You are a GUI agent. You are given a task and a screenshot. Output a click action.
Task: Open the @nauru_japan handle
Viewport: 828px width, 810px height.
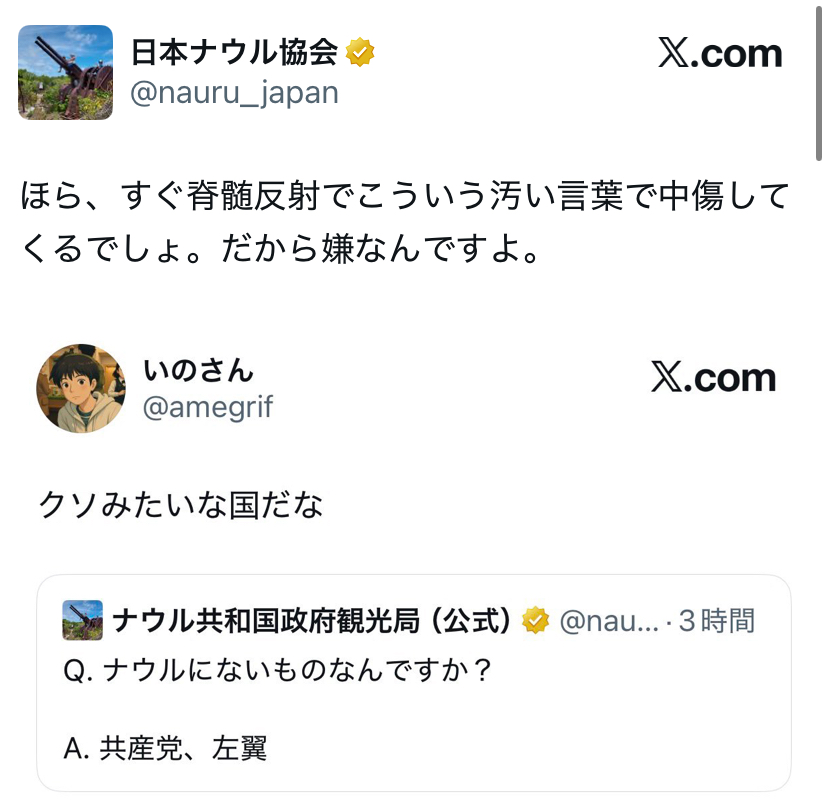pyautogui.click(x=235, y=93)
